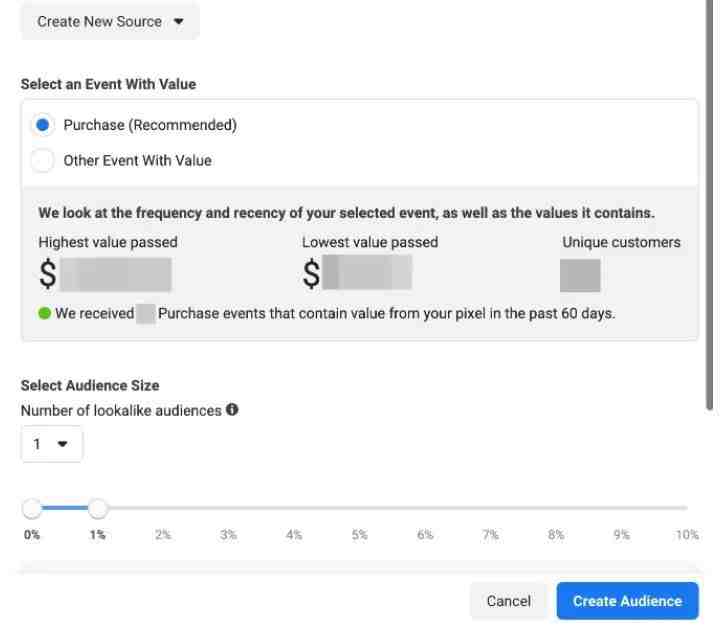This screenshot has width=722, height=628.
Task: Click the green status dot indicator
Action: tap(44, 314)
